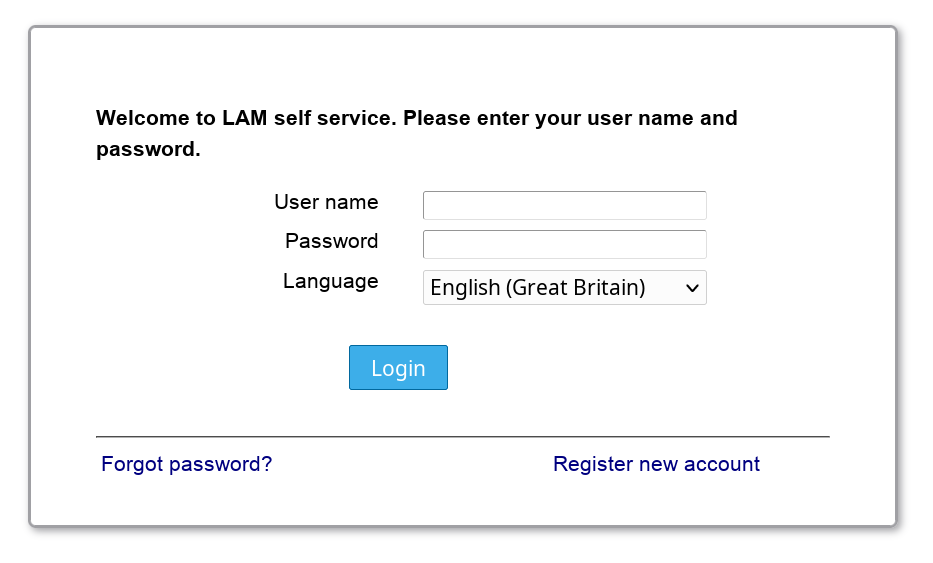Click the word "Welcome" in the heading
The image size is (933, 563).
(x=142, y=118)
